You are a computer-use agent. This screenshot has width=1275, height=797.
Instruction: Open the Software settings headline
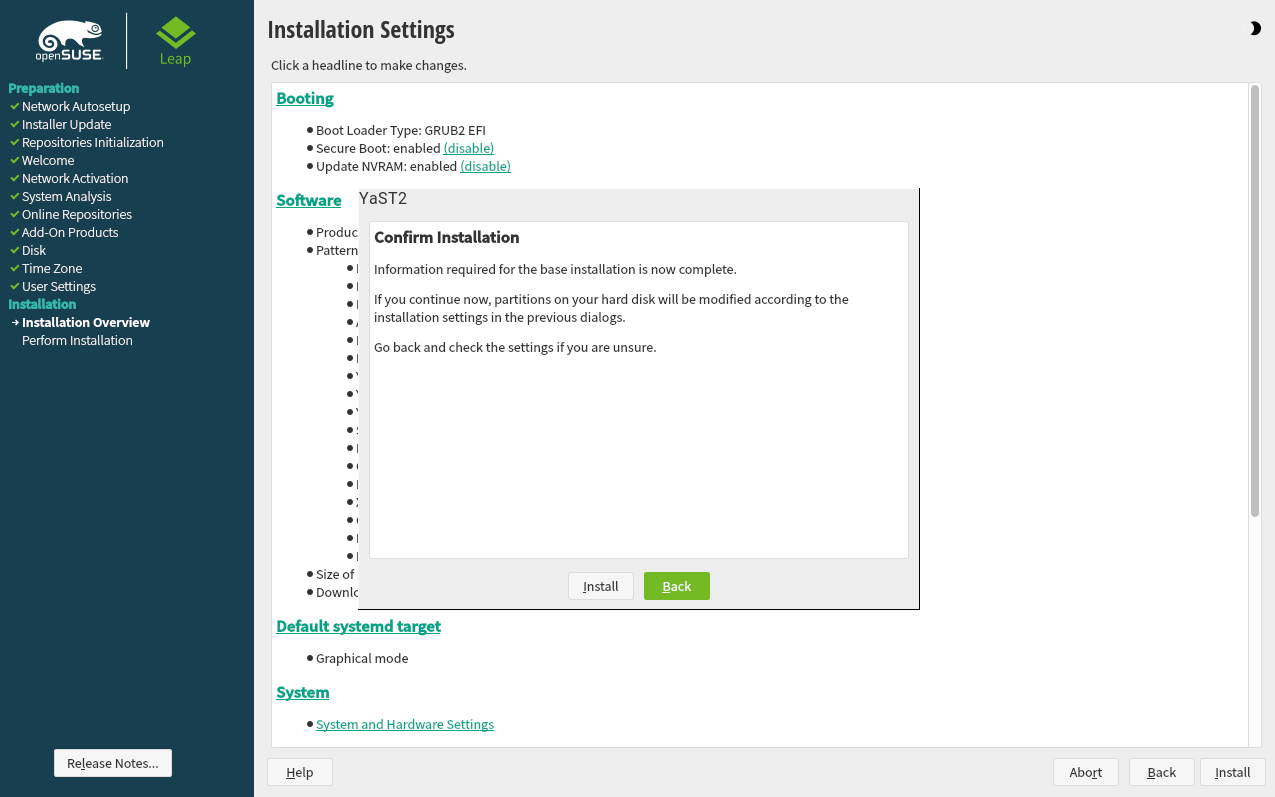308,200
